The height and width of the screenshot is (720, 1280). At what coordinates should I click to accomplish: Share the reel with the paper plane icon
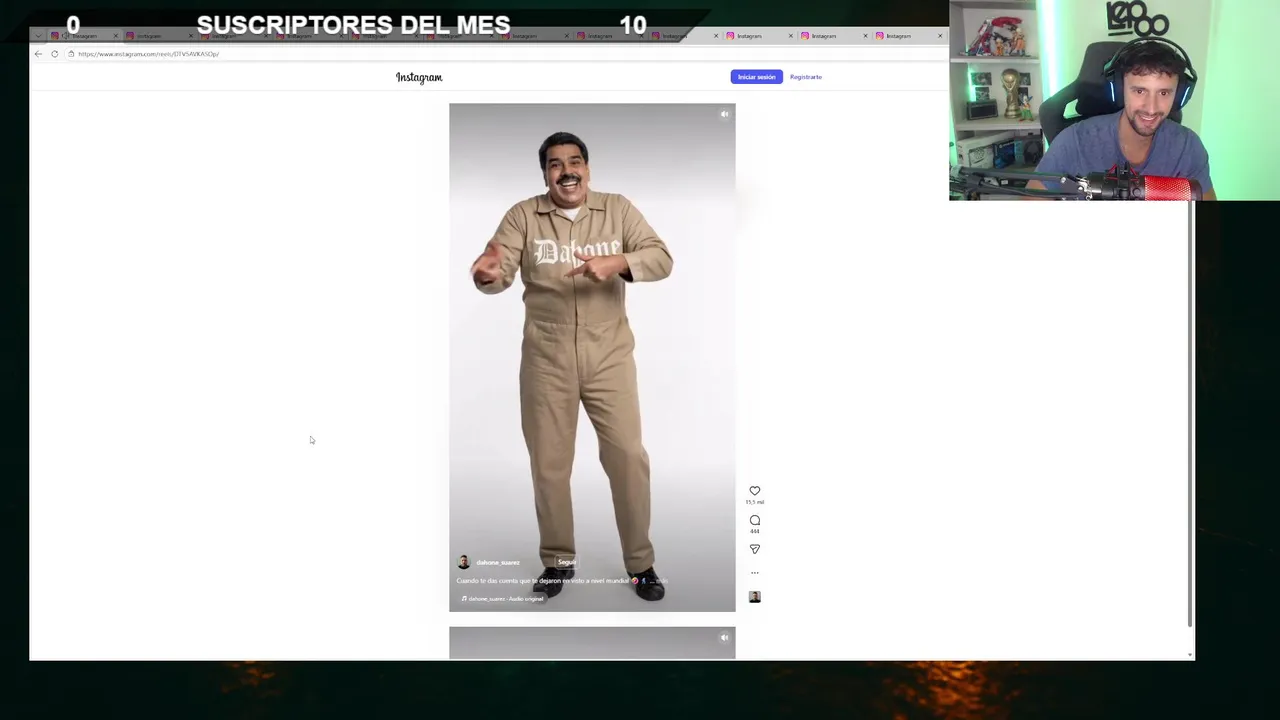[755, 549]
